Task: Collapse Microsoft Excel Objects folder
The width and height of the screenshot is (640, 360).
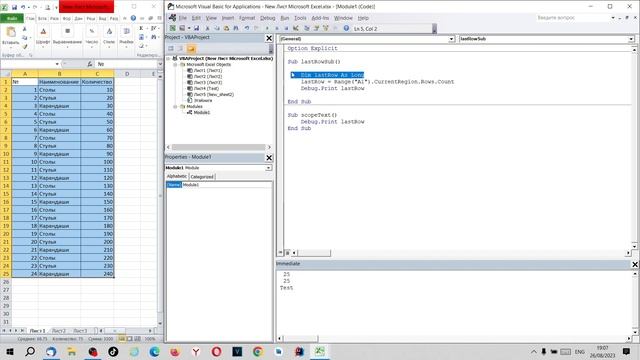Action: (x=175, y=64)
